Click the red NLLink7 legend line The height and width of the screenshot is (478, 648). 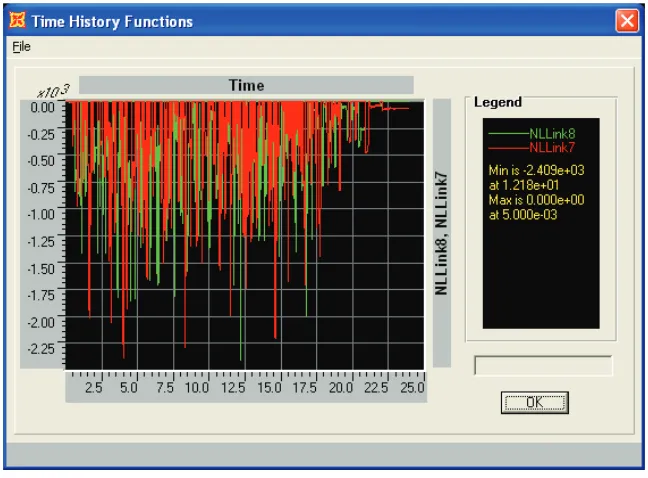tap(509, 148)
